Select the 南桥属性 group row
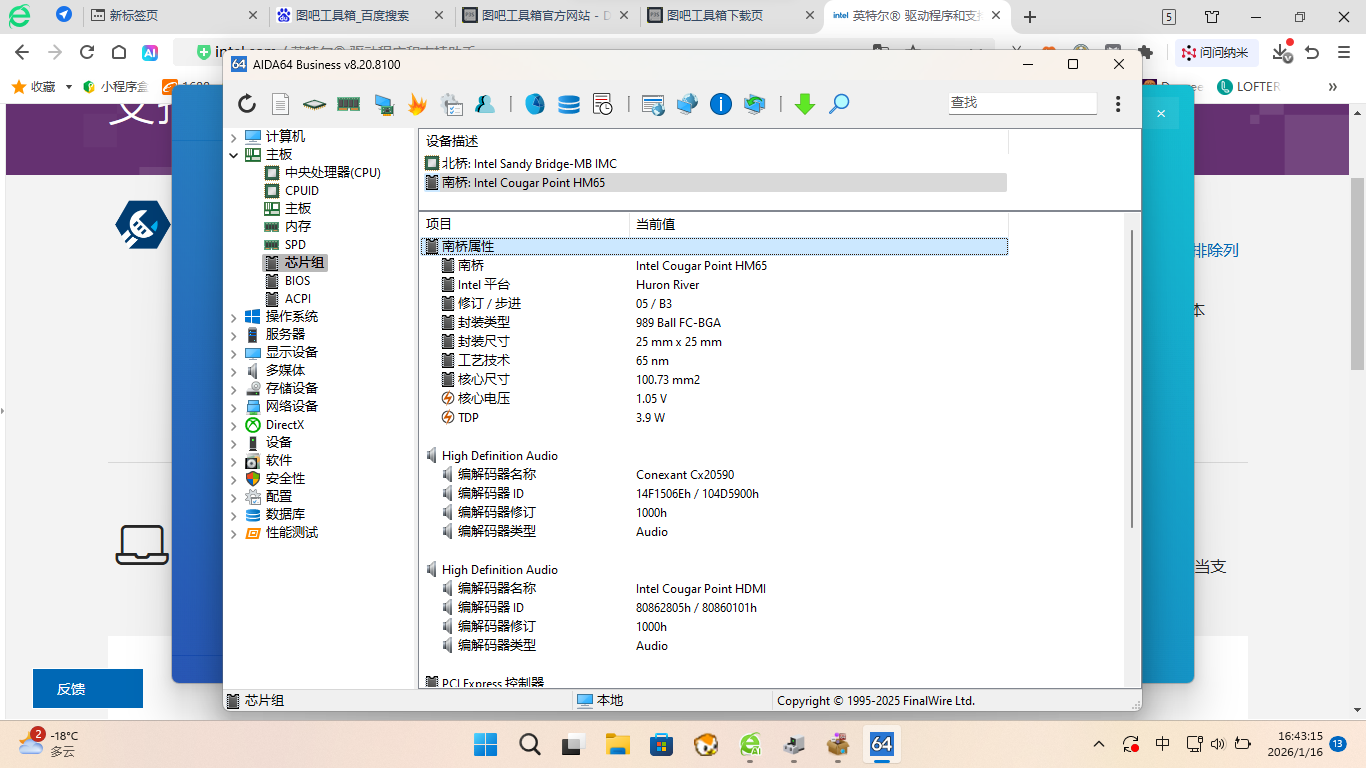Viewport: 1366px width, 768px height. (x=714, y=246)
